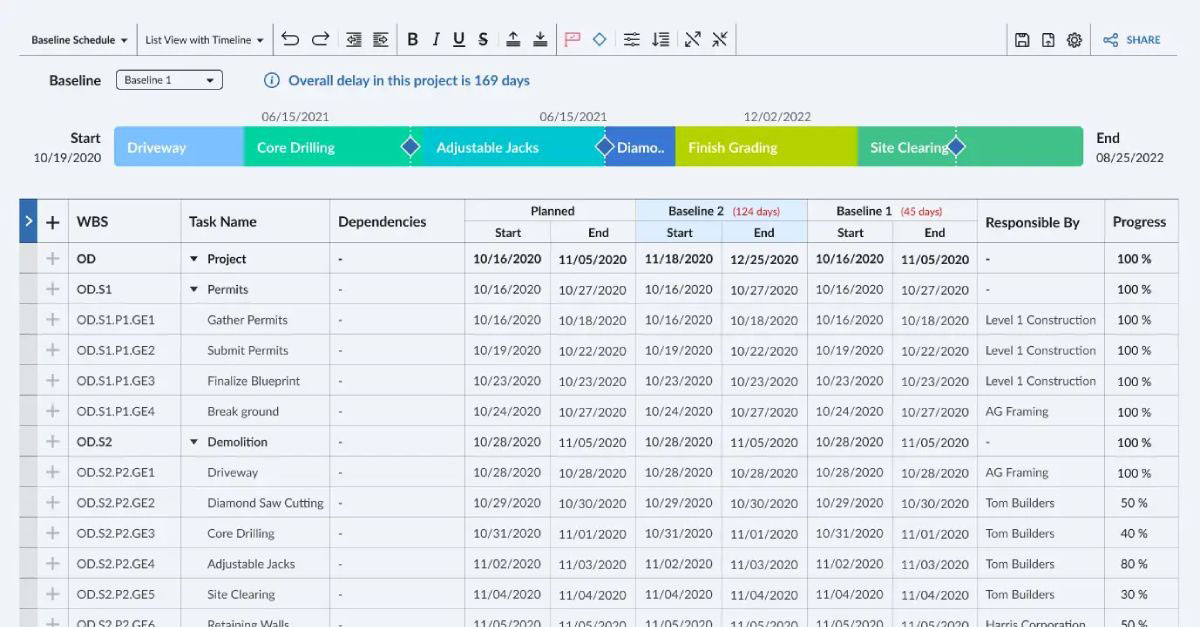The height and width of the screenshot is (627, 1200).
Task: Click the Baseline 2 column group header
Action: (721, 211)
